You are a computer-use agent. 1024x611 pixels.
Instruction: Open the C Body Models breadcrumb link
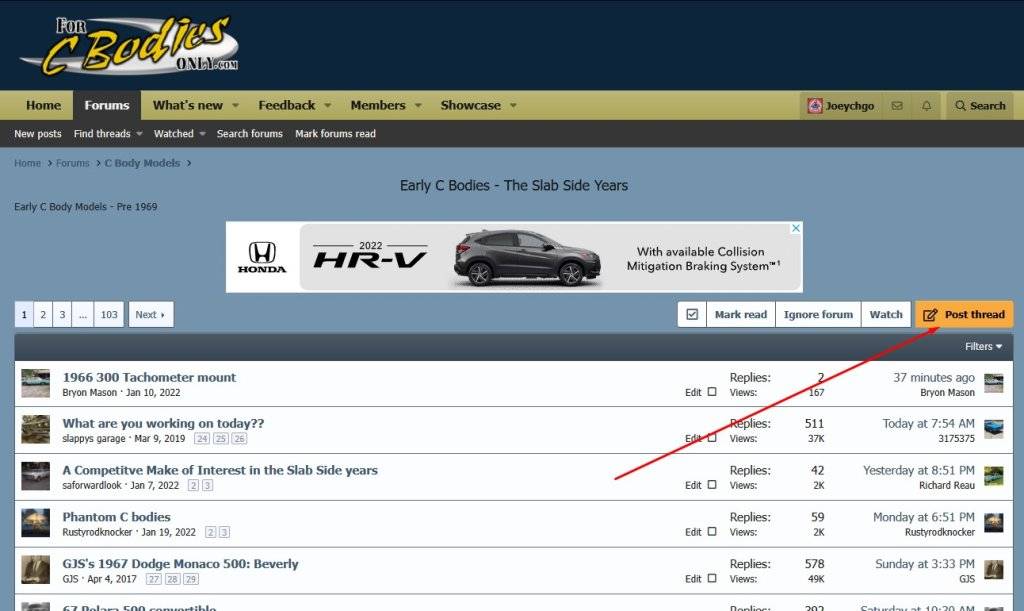point(142,163)
